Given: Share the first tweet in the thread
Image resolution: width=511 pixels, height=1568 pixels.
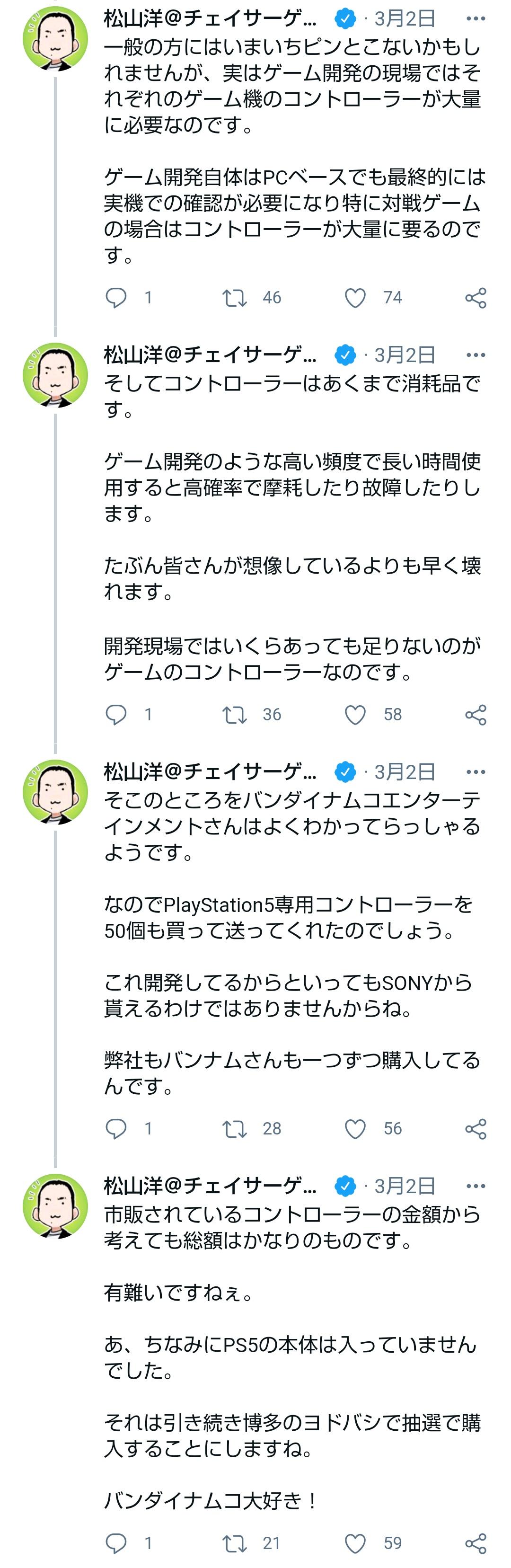Looking at the screenshot, I should [475, 298].
